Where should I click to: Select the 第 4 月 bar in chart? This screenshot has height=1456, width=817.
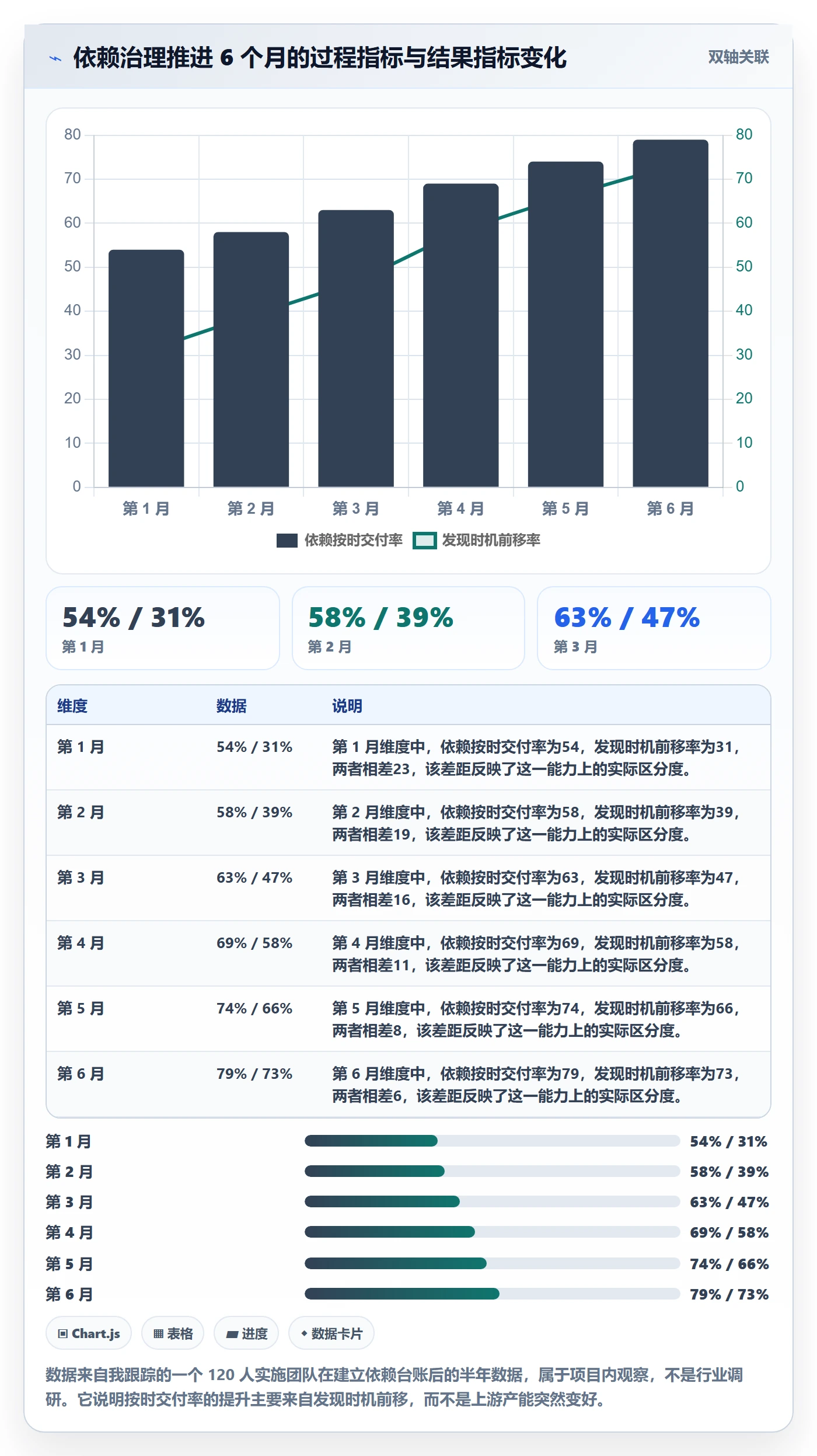tap(461, 335)
